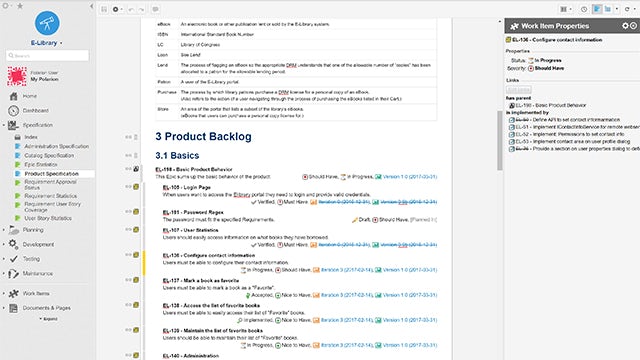Image resolution: width=640 pixels, height=360 pixels.
Task: Collapse the left navigation sidebar
Action: 91,6
